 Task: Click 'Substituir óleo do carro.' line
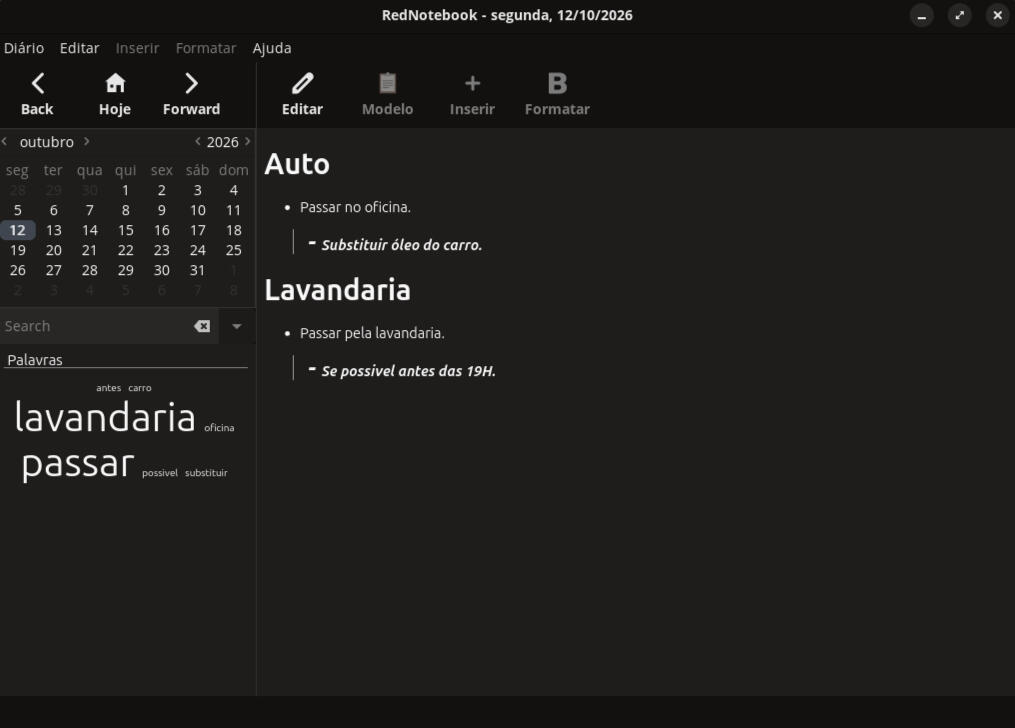click(401, 245)
